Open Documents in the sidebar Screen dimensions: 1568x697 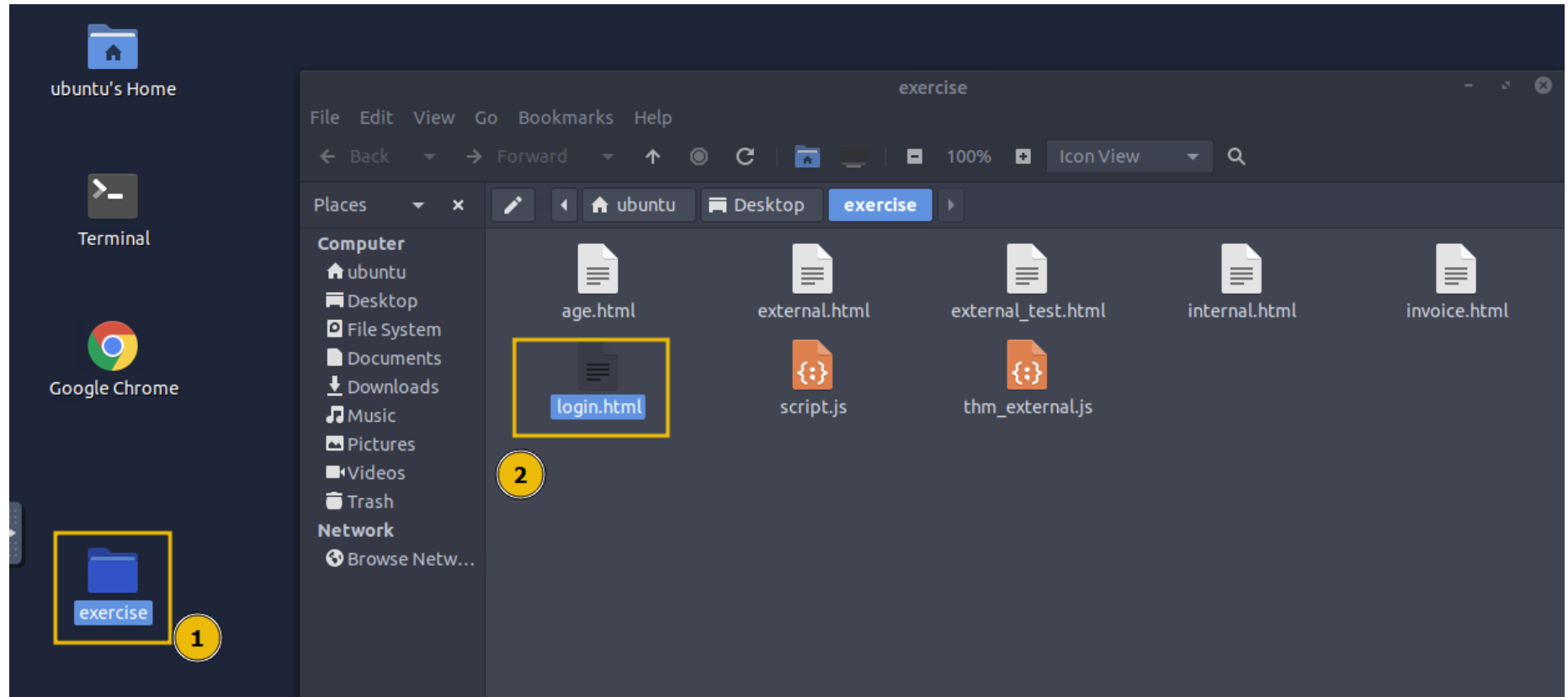[x=384, y=358]
